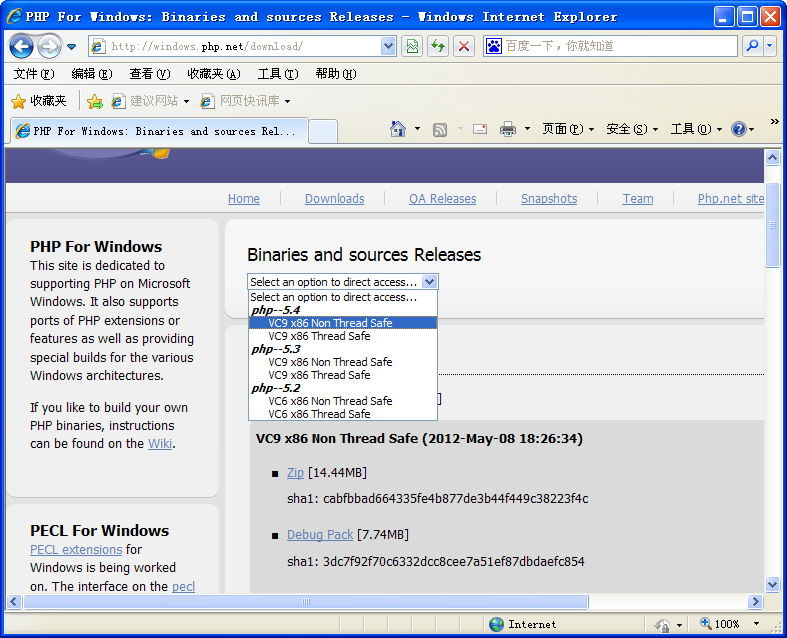Open a new blank tab
Image resolution: width=787 pixels, height=638 pixels.
(x=323, y=132)
